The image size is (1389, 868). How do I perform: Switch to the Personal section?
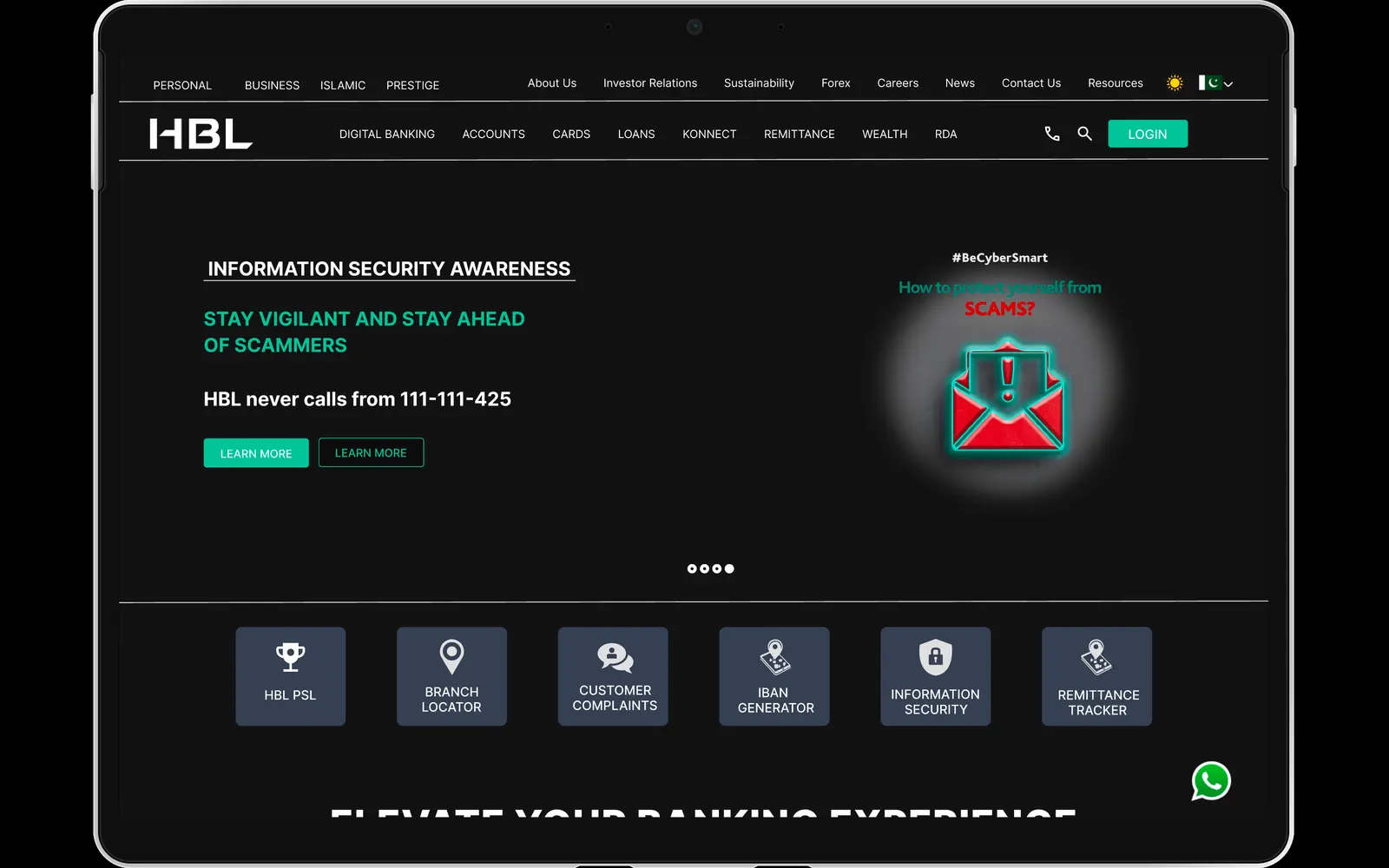[182, 85]
